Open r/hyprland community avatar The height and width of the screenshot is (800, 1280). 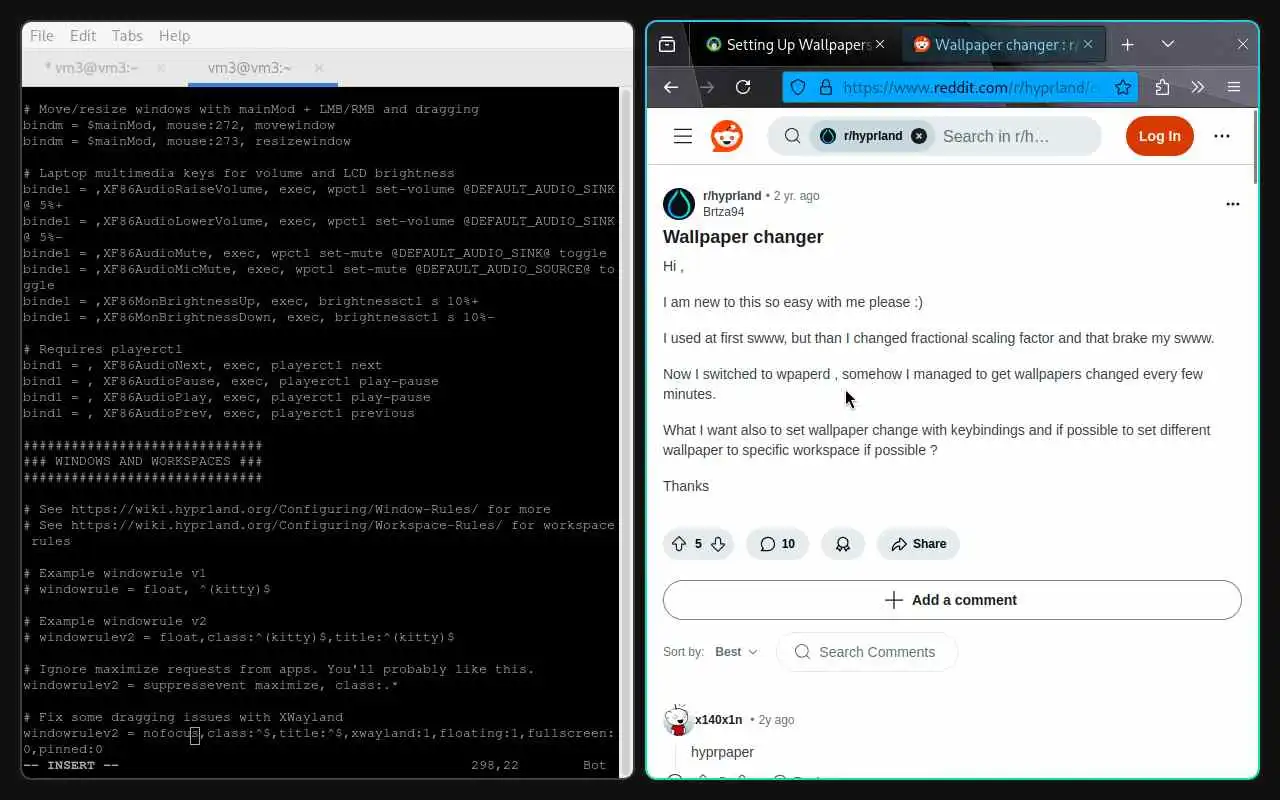tap(679, 204)
